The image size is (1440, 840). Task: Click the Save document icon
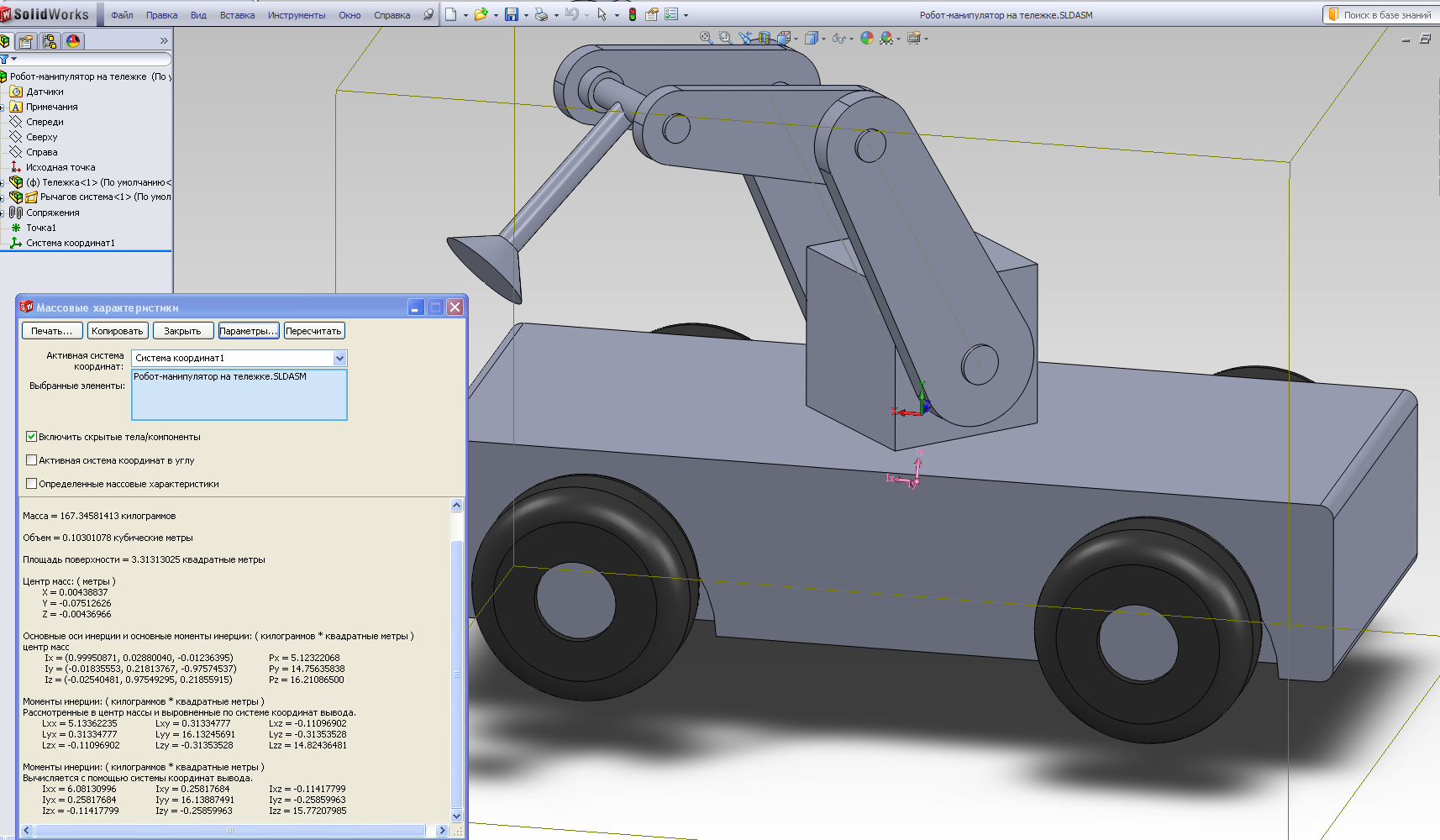[511, 14]
